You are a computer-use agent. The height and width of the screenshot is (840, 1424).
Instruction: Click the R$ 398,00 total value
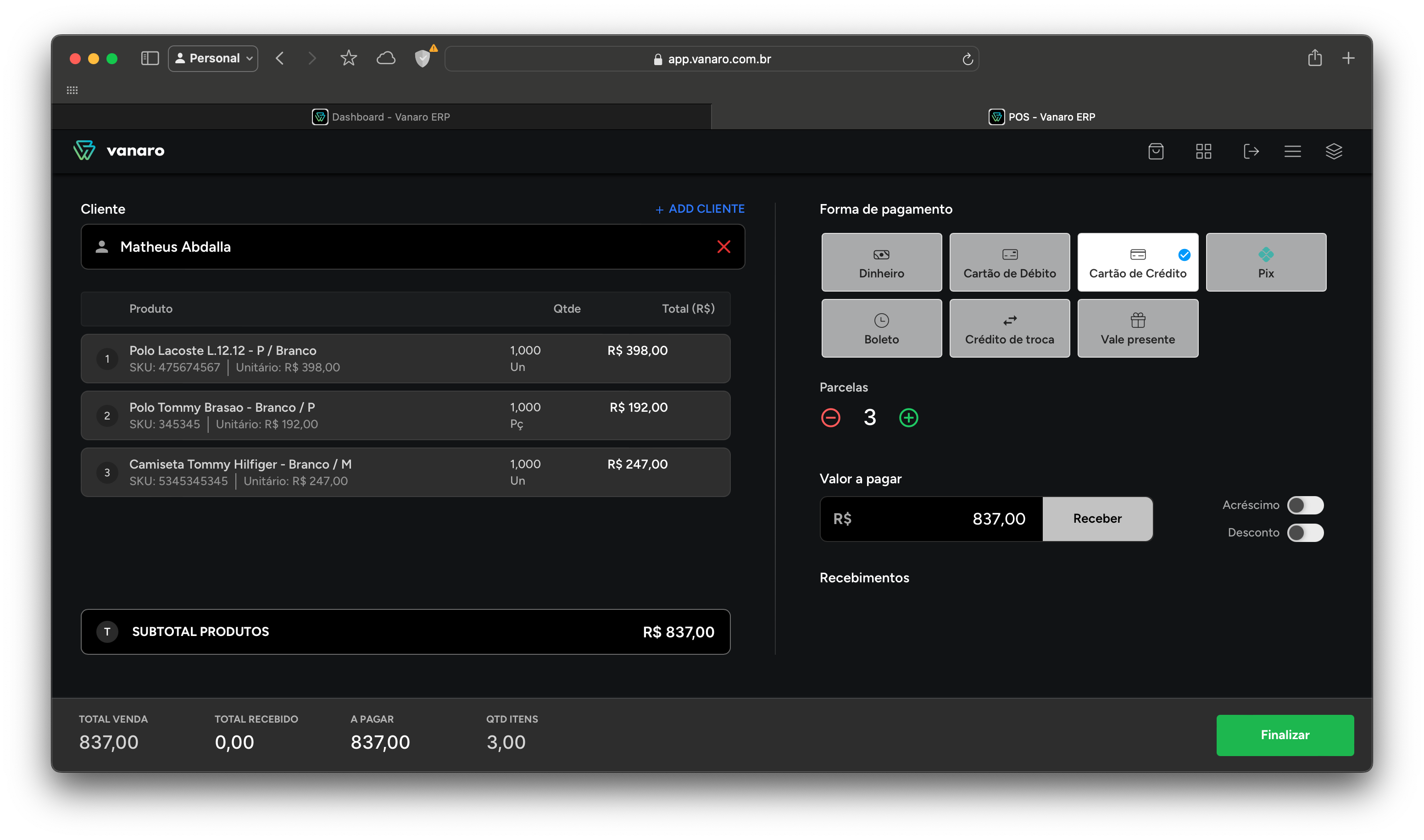click(637, 350)
